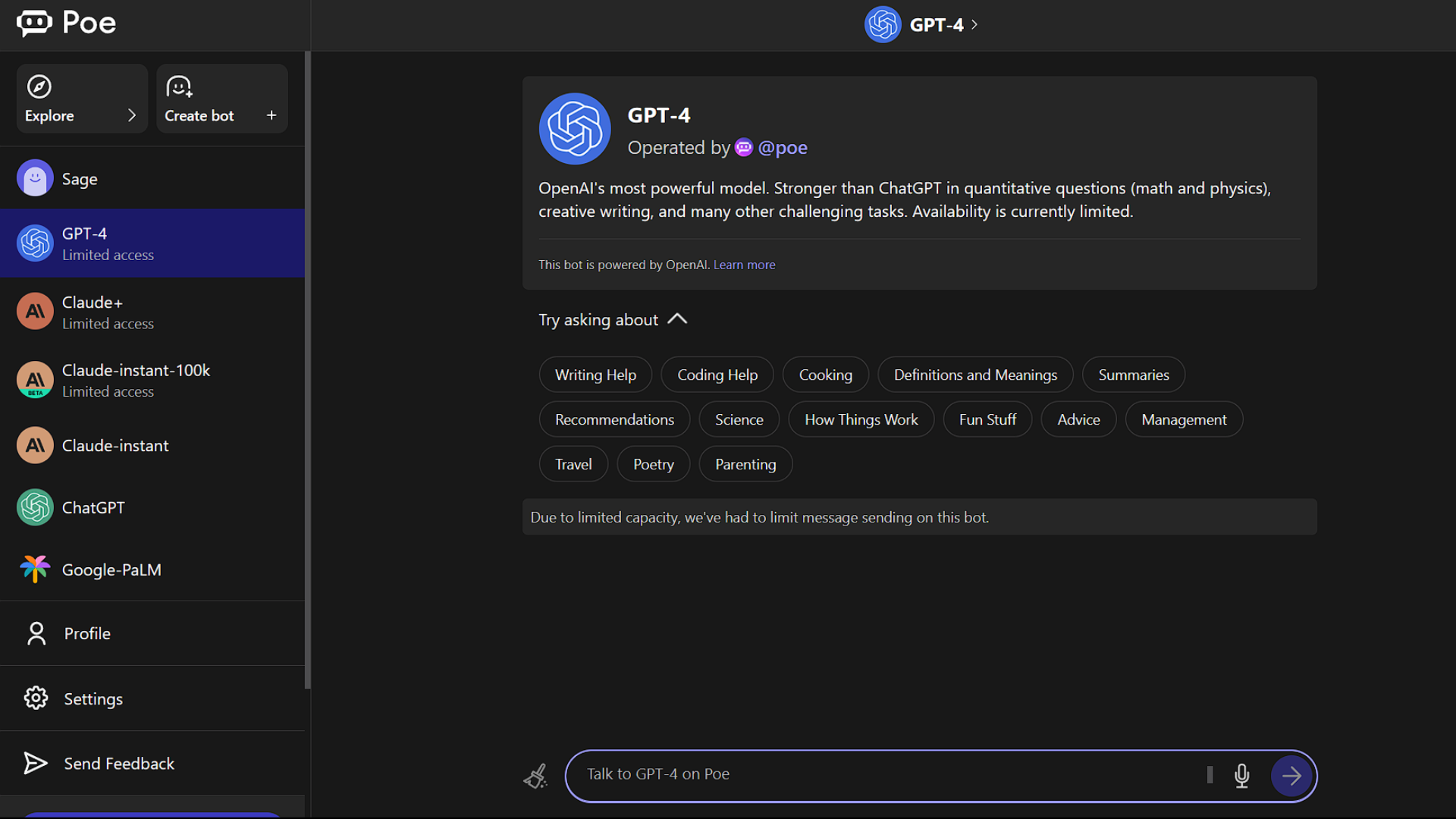Open the Learn more link

(744, 265)
